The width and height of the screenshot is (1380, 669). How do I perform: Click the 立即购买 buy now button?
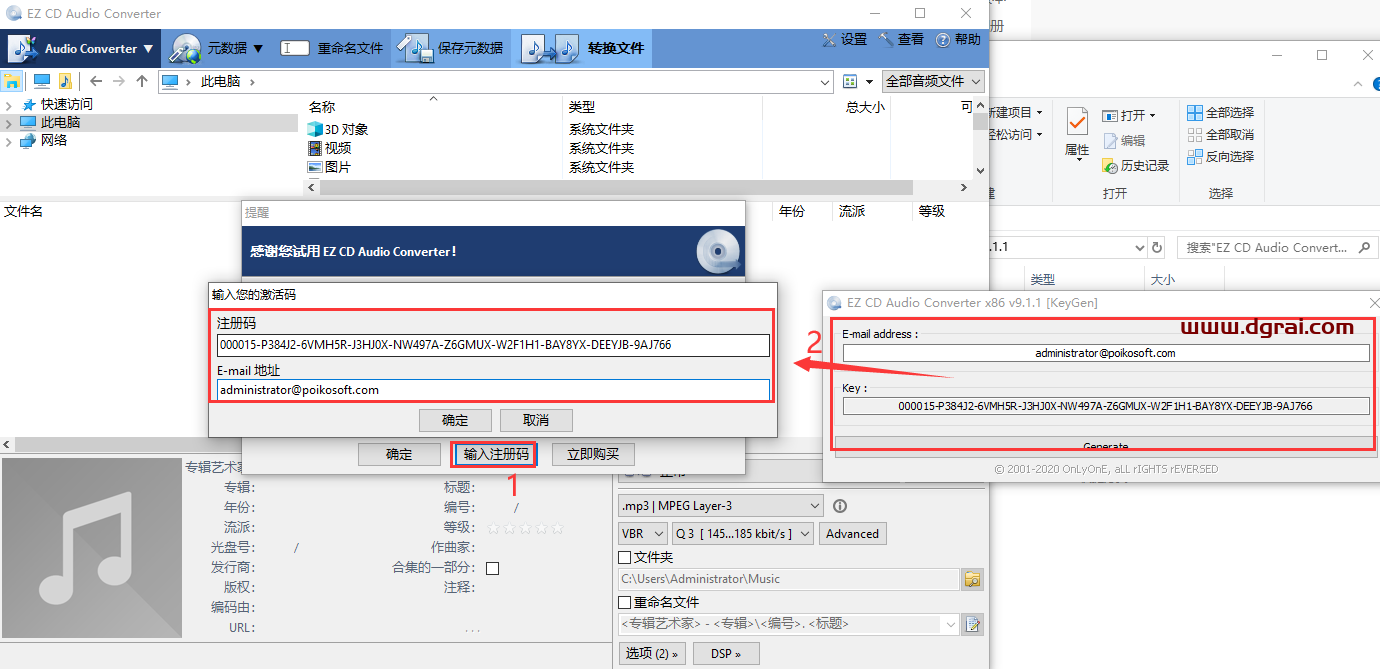(x=593, y=454)
